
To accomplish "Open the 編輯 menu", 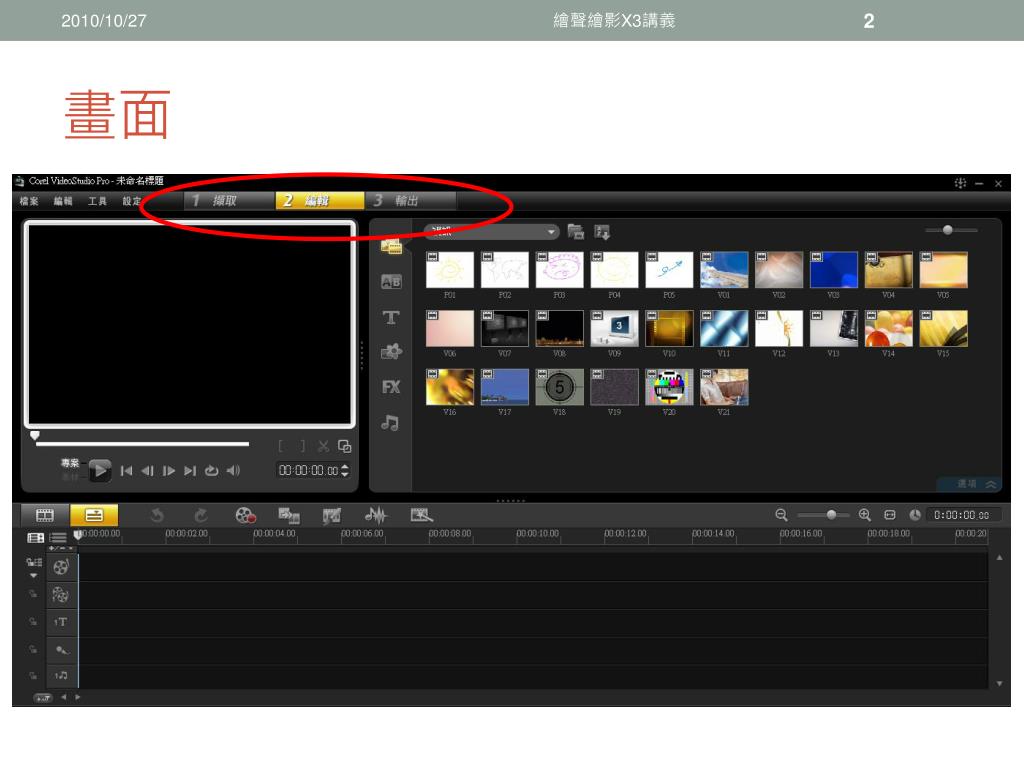I will (63, 201).
